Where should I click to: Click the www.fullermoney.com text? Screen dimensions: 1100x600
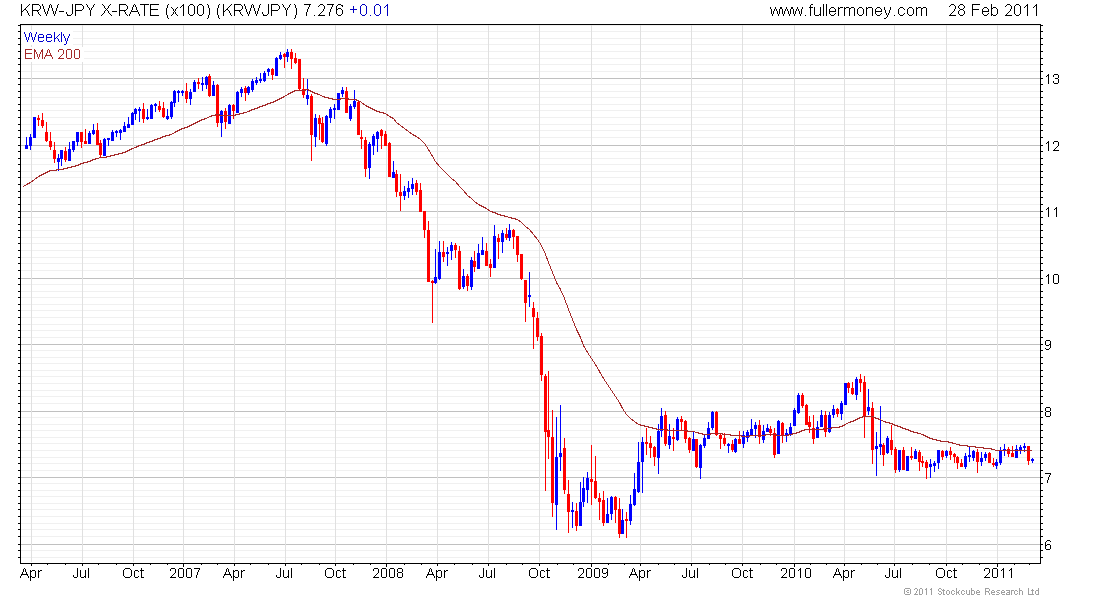click(848, 11)
